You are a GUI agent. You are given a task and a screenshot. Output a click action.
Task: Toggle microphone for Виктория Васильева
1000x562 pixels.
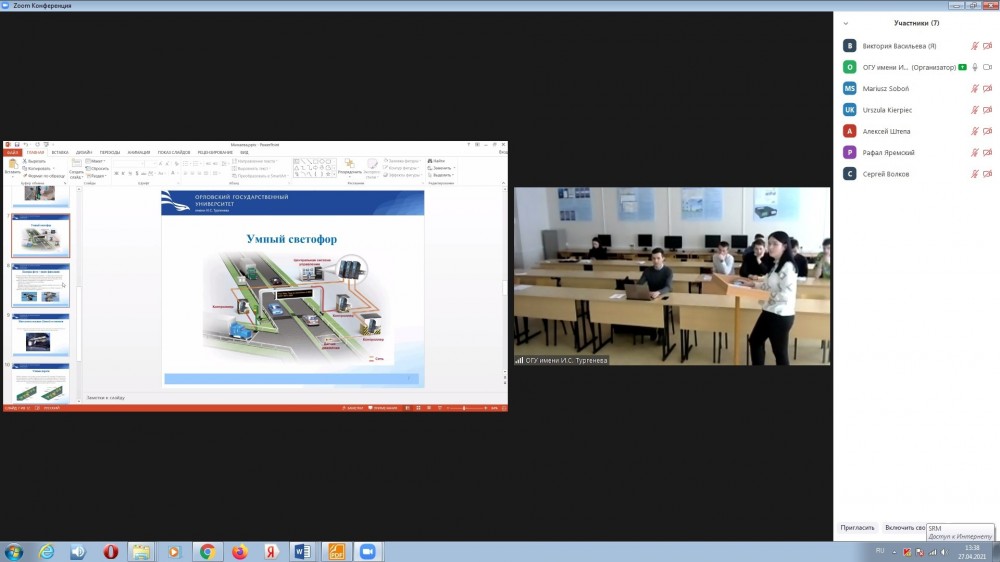[x=974, y=46]
